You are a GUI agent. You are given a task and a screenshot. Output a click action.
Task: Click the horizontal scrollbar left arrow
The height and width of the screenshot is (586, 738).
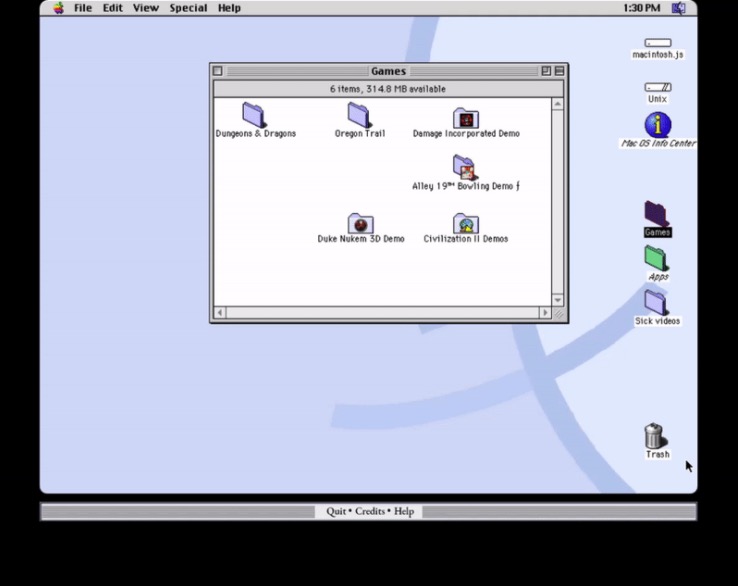(x=220, y=313)
